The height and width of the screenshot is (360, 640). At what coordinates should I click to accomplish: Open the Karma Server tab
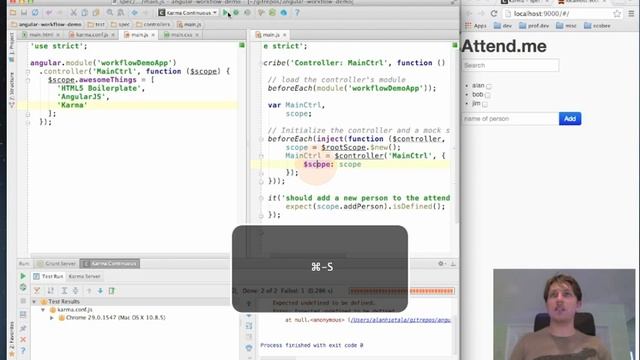84,277
